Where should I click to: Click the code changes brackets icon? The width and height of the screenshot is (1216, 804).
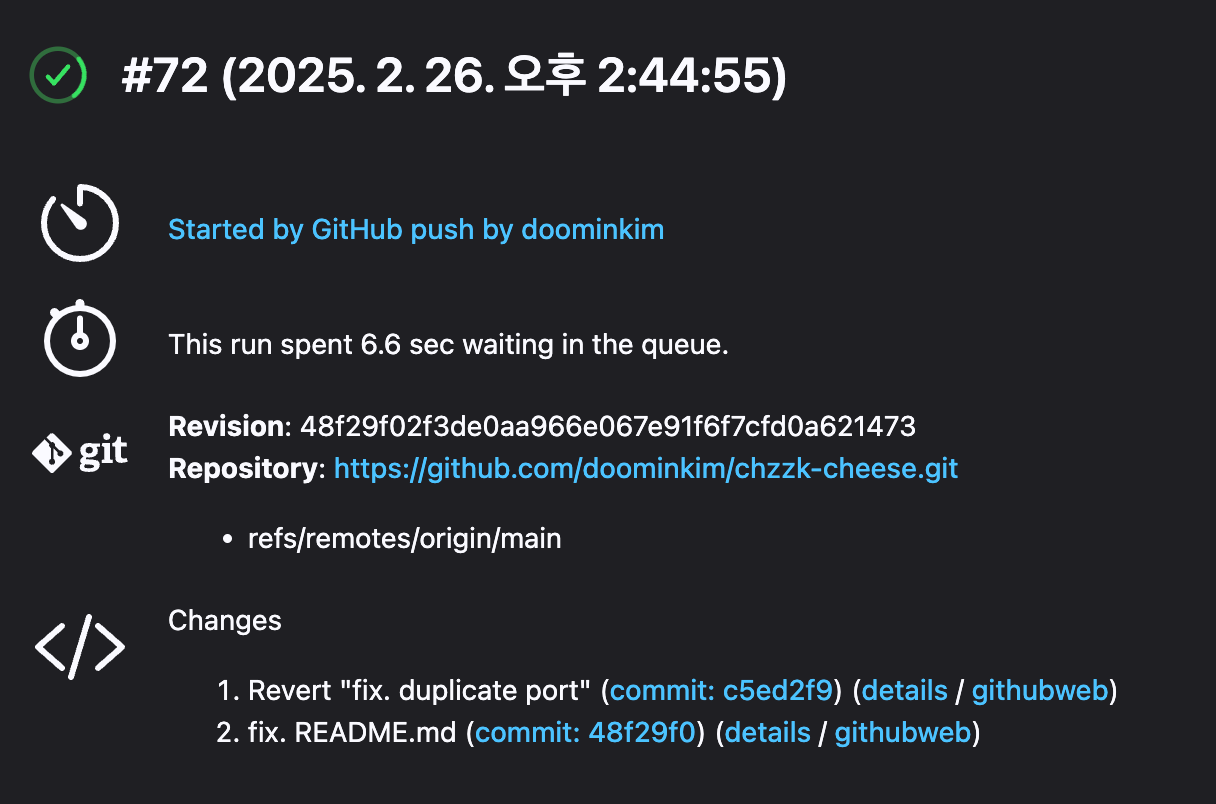pyautogui.click(x=80, y=647)
